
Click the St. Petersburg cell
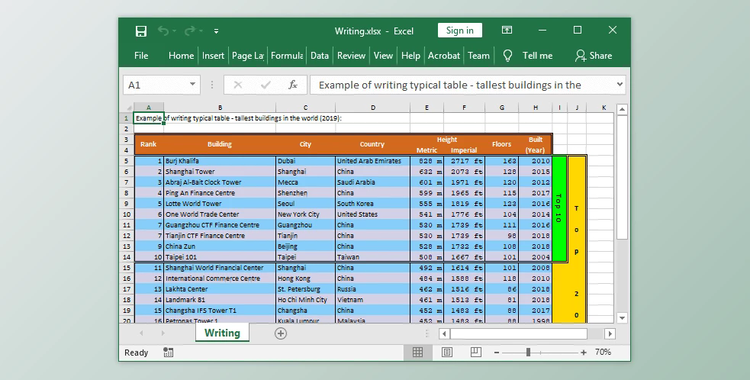(x=306, y=290)
